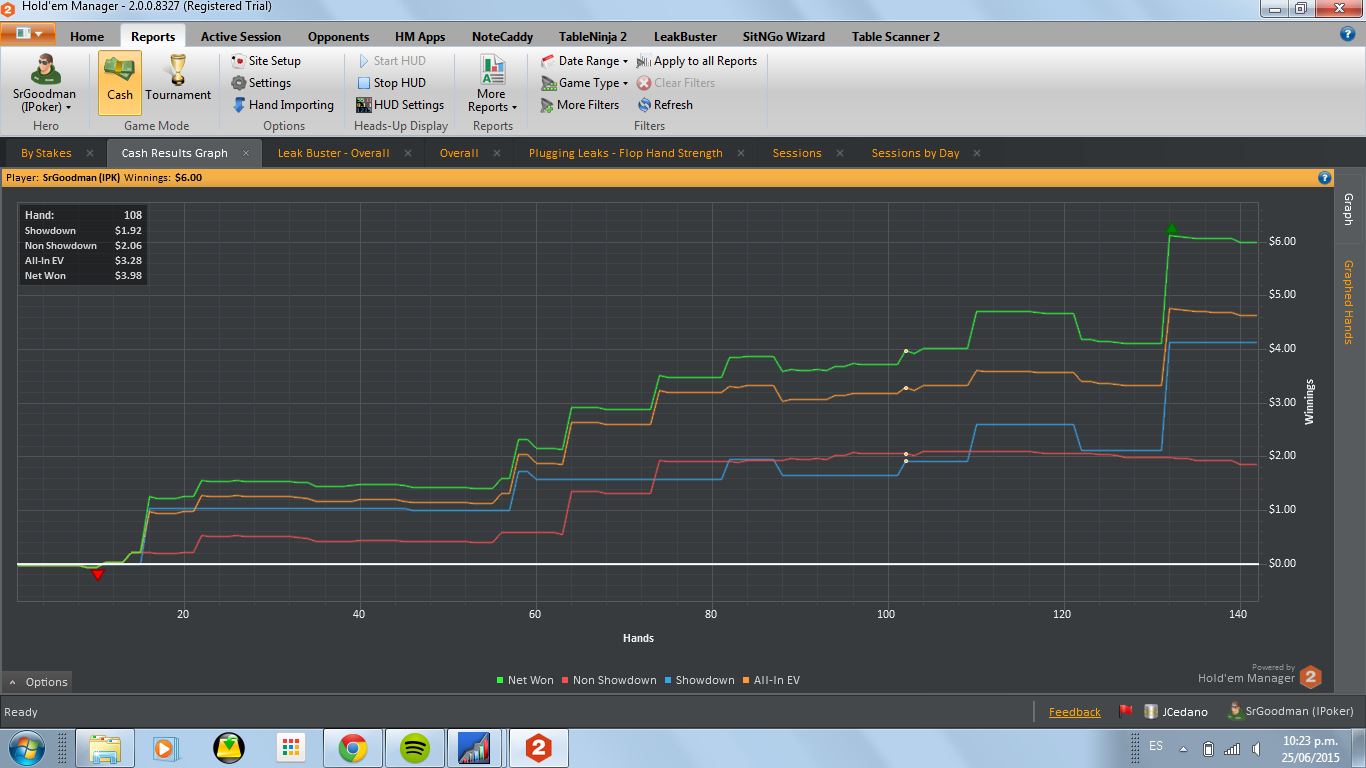Select the Graph side panel tab

1348,209
